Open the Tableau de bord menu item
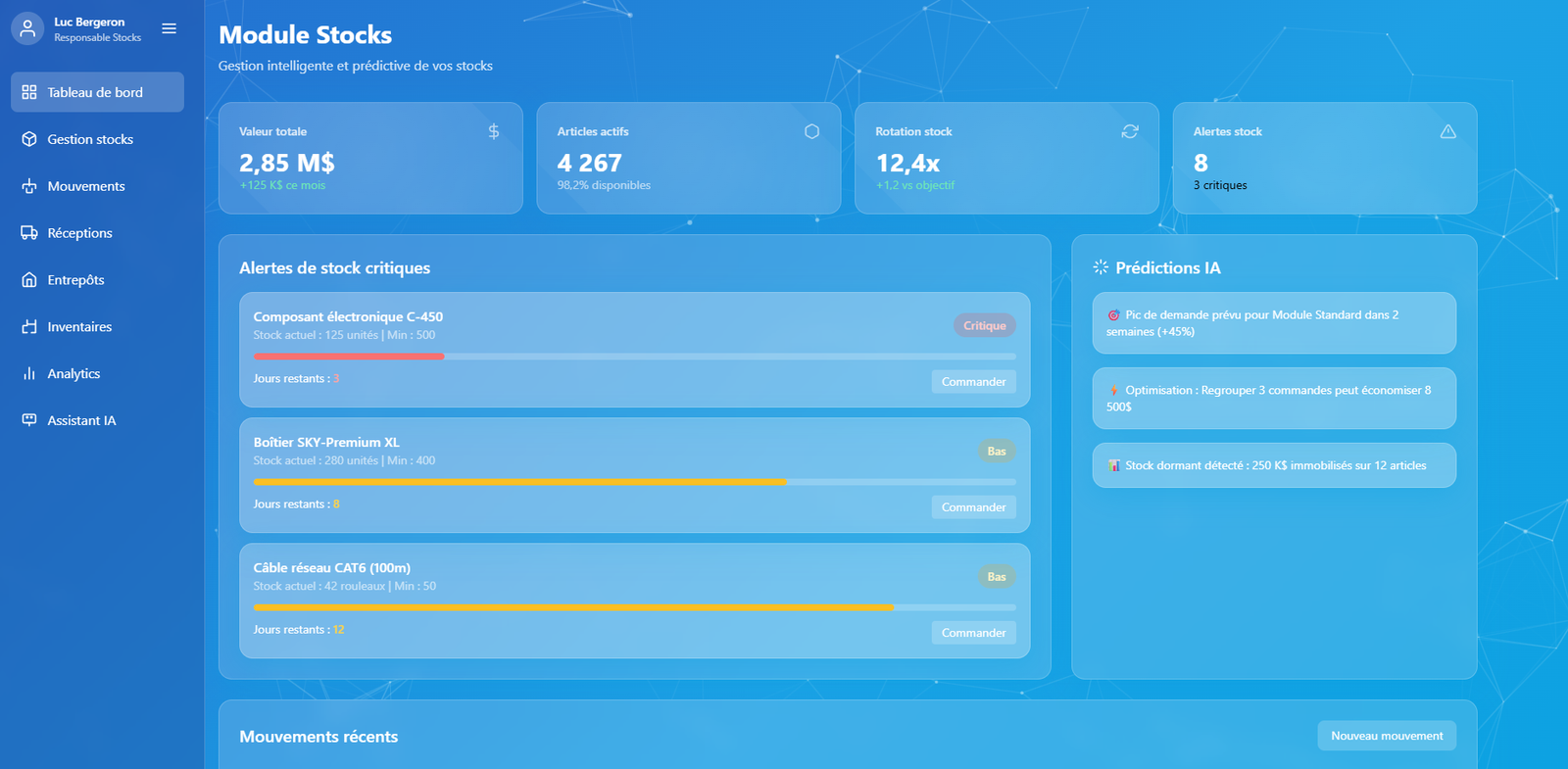Viewport: 1568px width, 769px height. click(x=97, y=92)
